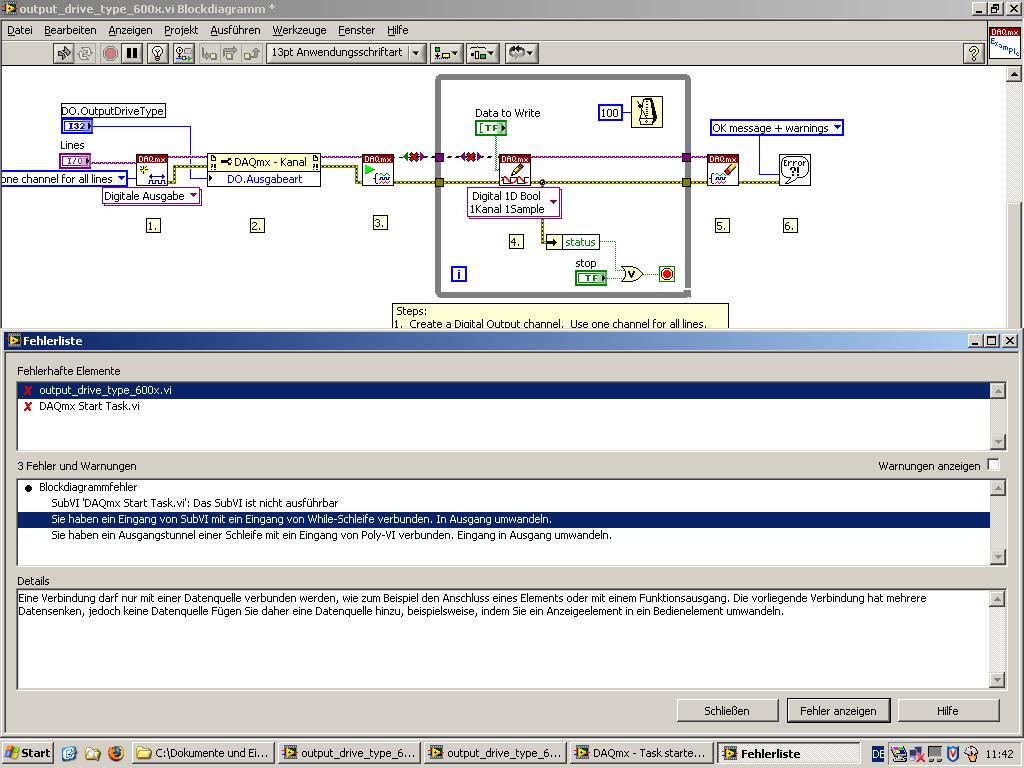1024x768 pixels.
Task: Click the loop stop condition terminal
Action: click(667, 274)
